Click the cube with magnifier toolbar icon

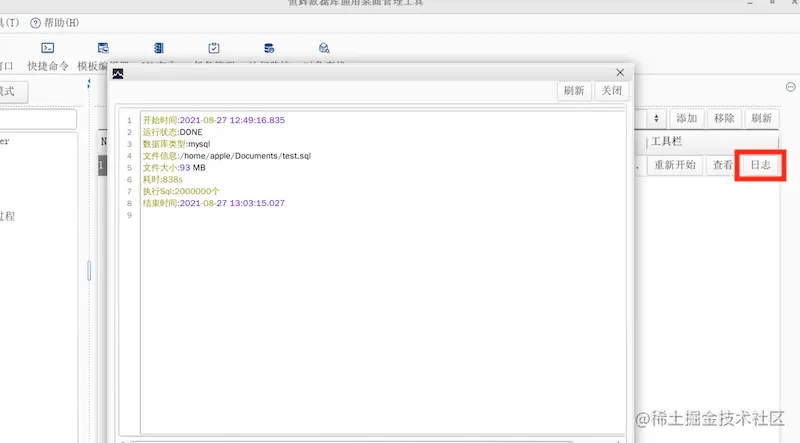324,48
